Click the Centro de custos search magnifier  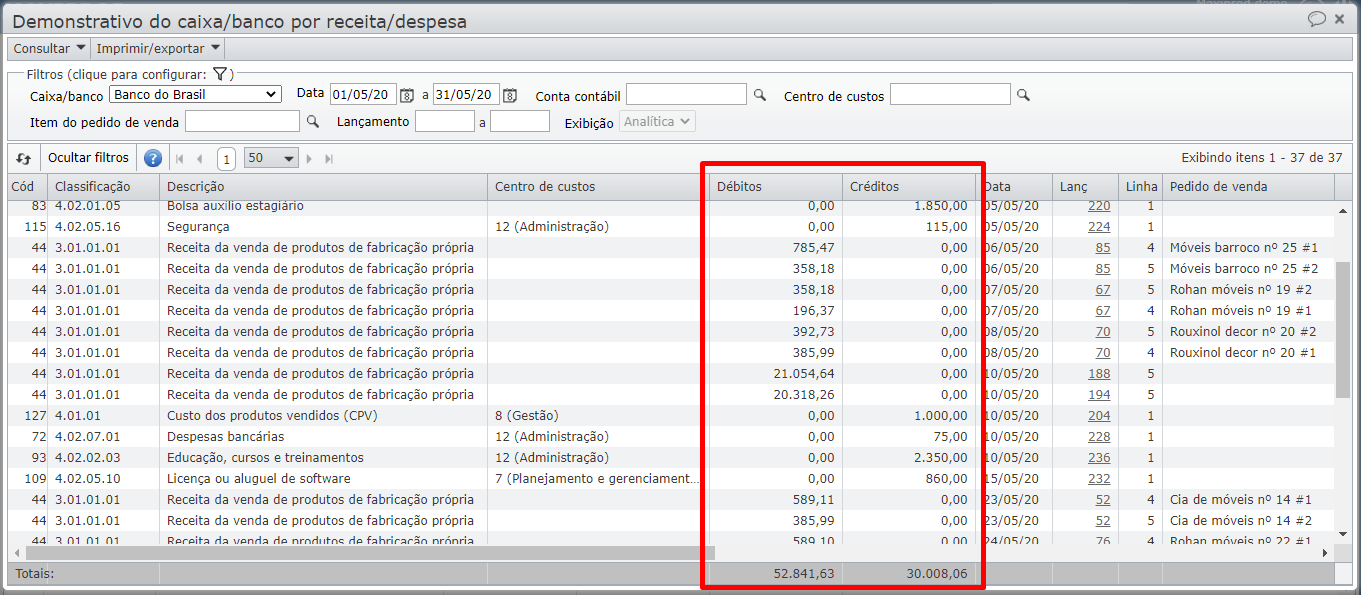[x=1023, y=95]
